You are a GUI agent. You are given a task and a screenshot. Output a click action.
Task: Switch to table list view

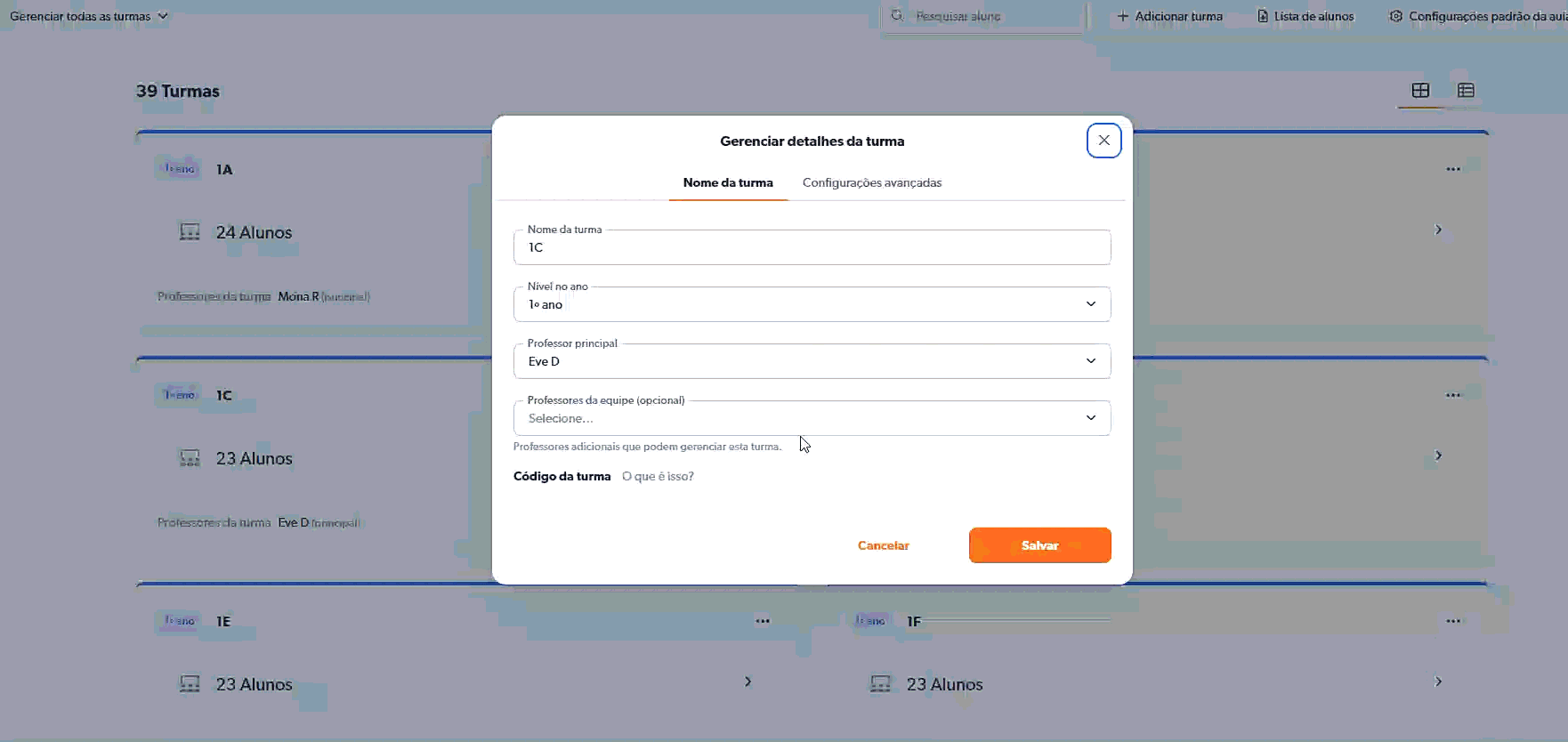click(x=1466, y=91)
